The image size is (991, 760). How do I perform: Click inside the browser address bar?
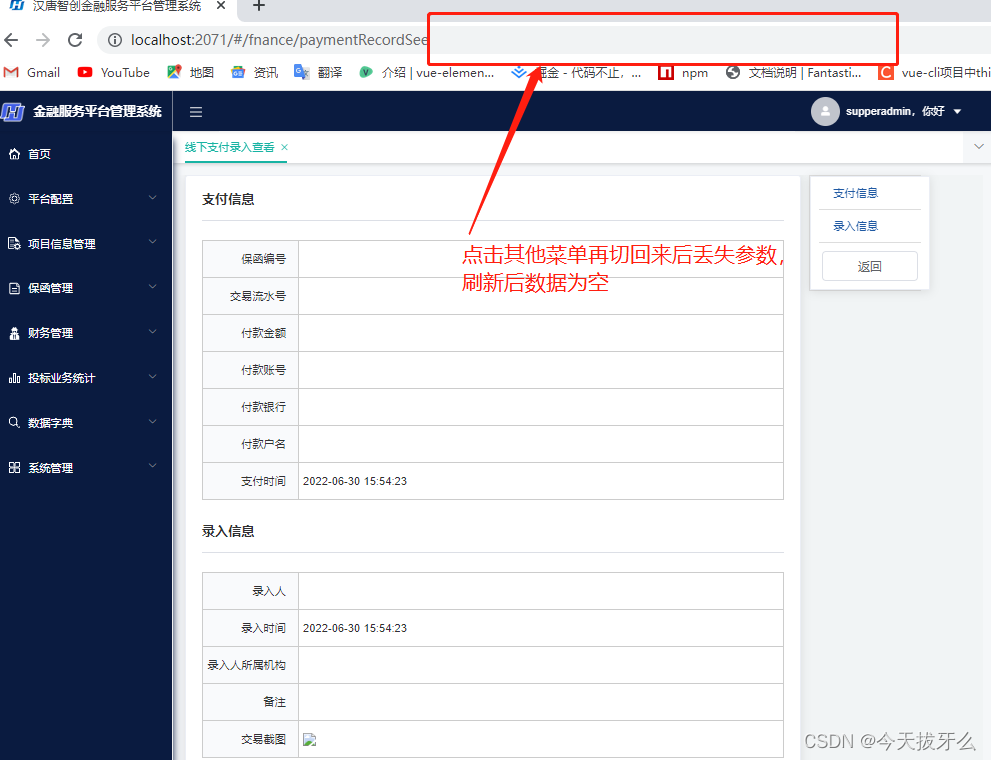(300, 40)
